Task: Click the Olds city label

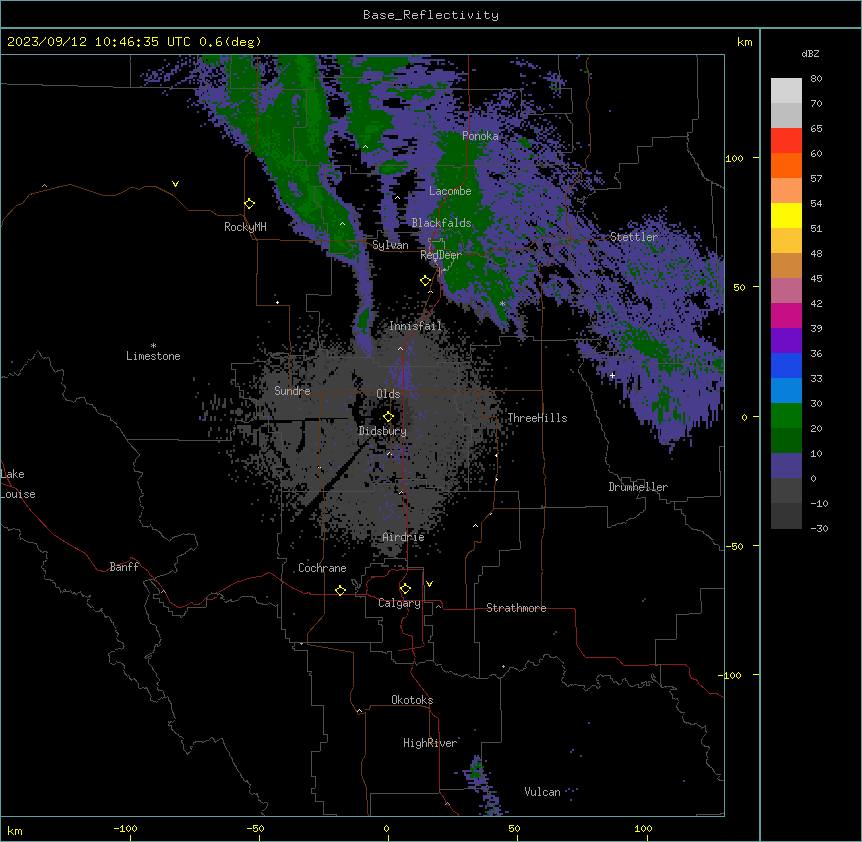Action: (x=388, y=394)
